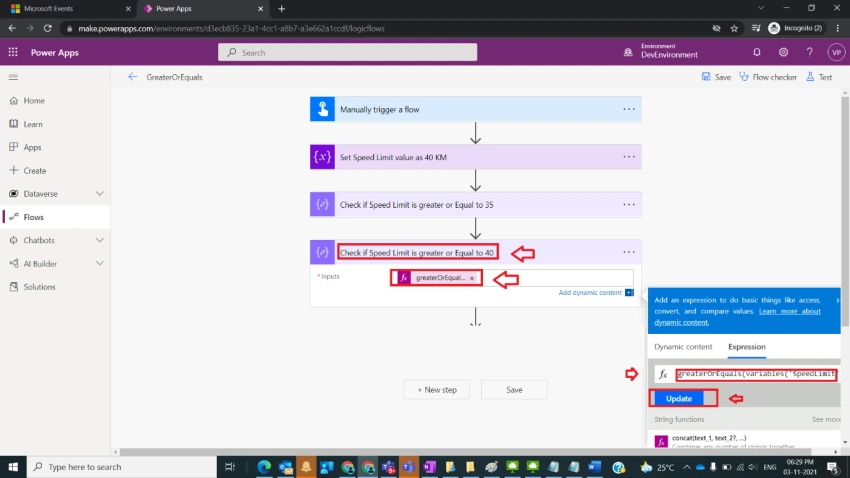The width and height of the screenshot is (850, 478).
Task: Click the horizontal scrollbar below the canvas
Action: point(465,452)
